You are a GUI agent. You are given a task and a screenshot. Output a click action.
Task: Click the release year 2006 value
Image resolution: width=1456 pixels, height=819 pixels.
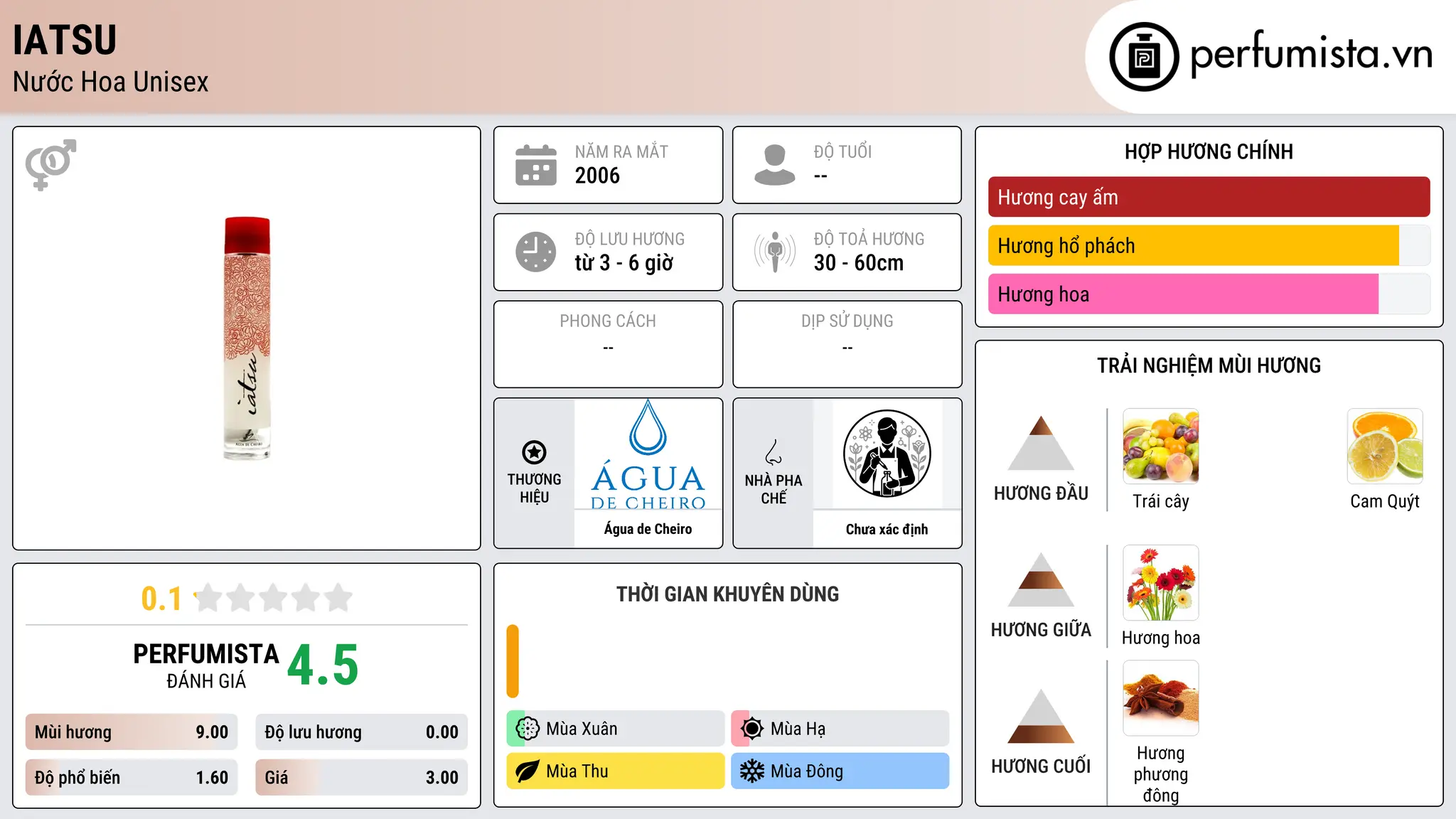pyautogui.click(x=597, y=176)
